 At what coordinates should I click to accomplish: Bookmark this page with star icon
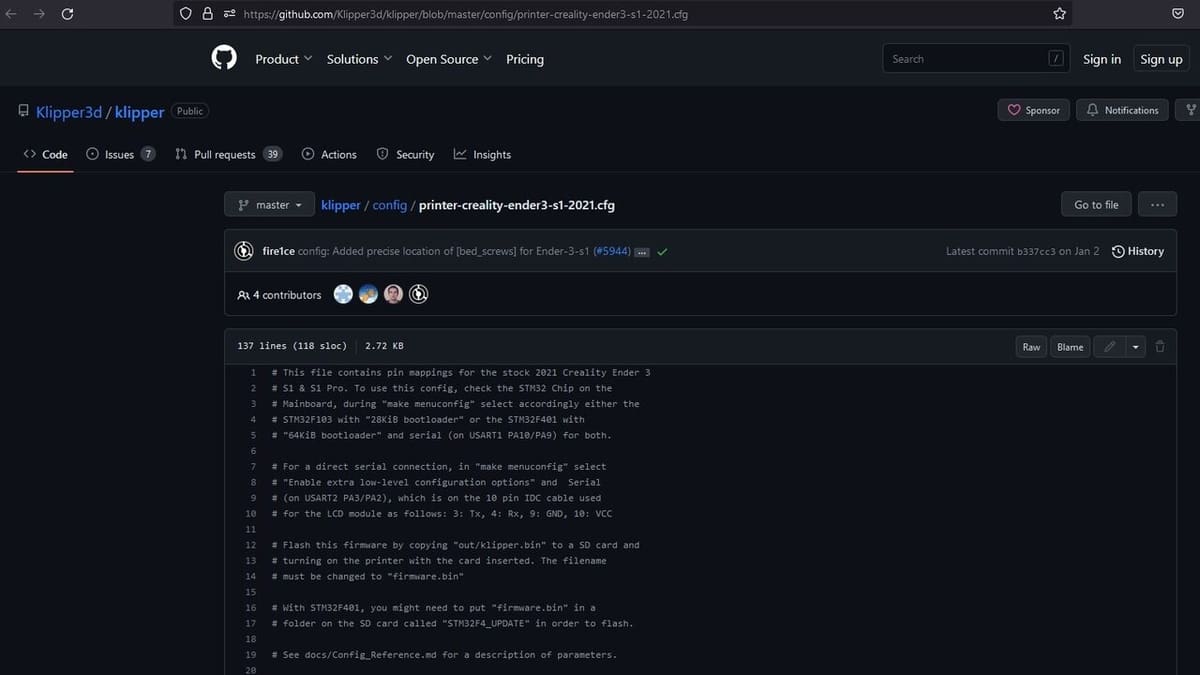1060,14
